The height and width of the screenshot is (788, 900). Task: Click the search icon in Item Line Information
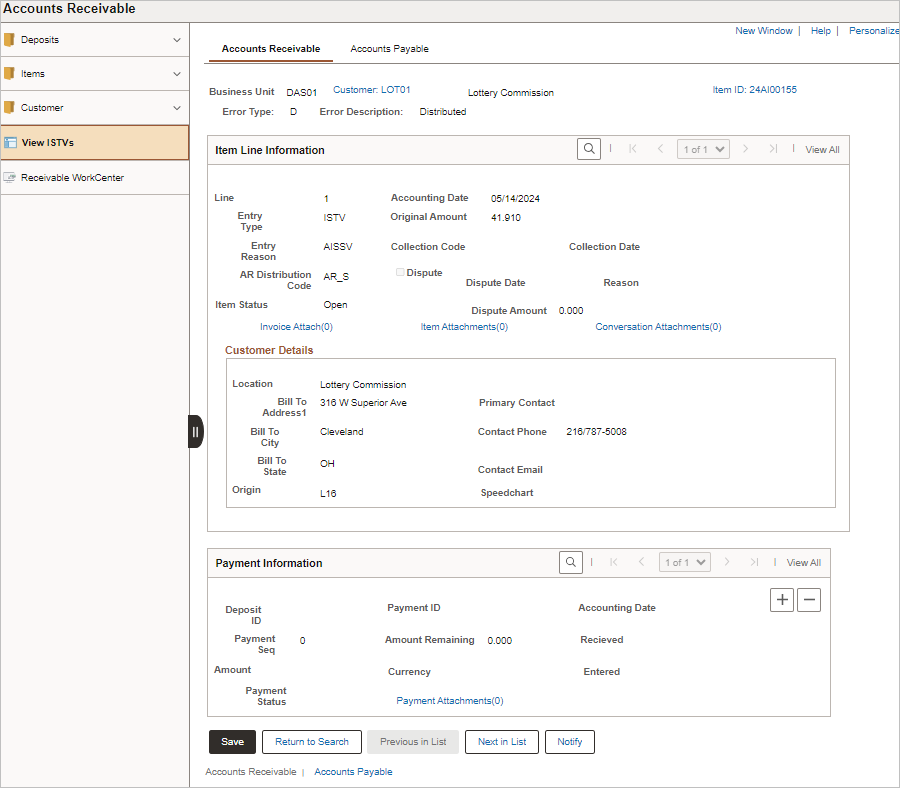(x=589, y=149)
